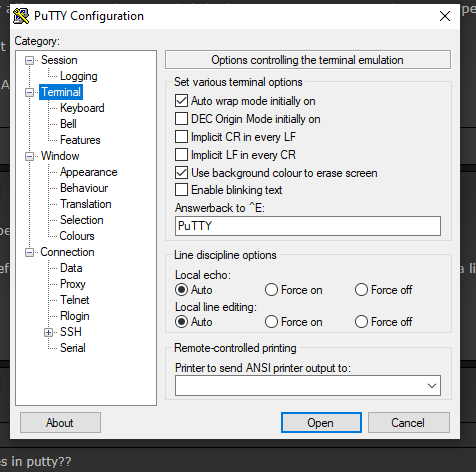The height and width of the screenshot is (472, 476).
Task: Open Keyboard settings category
Action: pos(82,108)
